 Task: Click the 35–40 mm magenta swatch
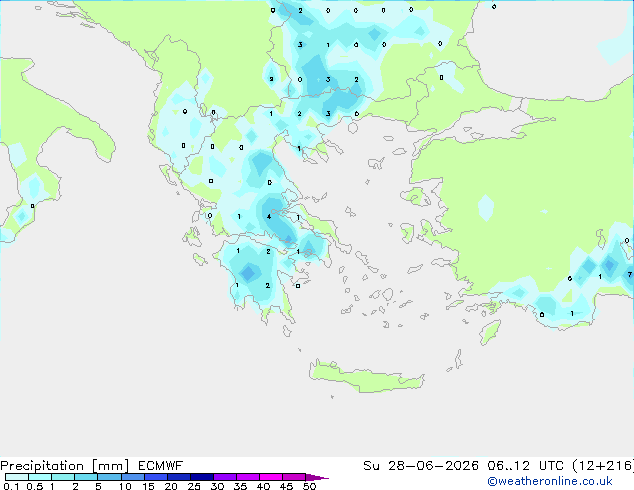click(x=248, y=477)
